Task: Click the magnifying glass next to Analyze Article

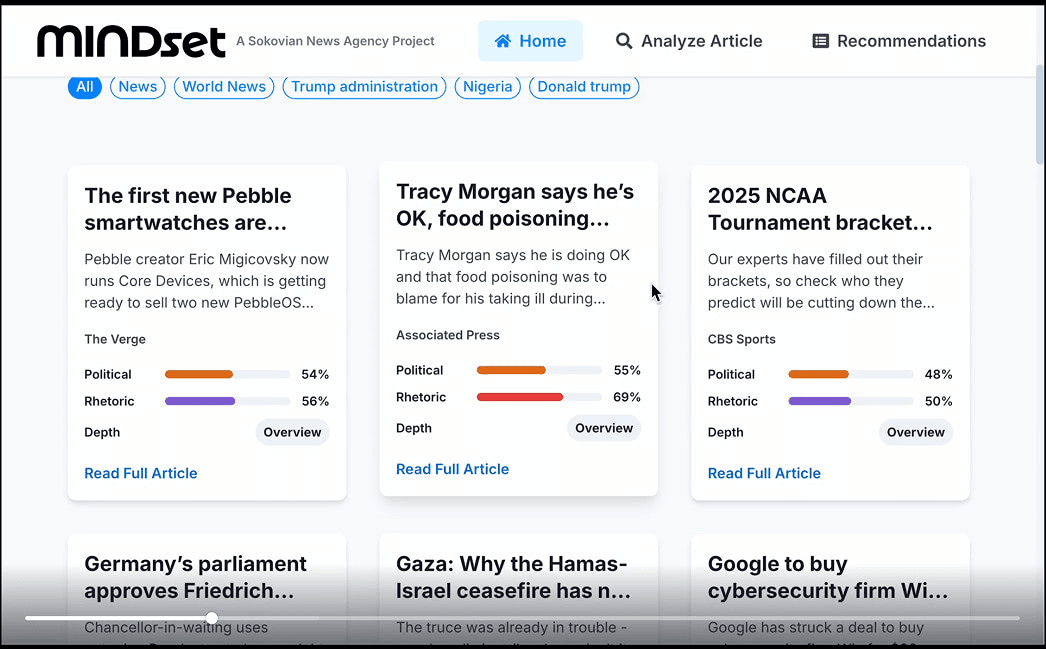Action: tap(623, 41)
